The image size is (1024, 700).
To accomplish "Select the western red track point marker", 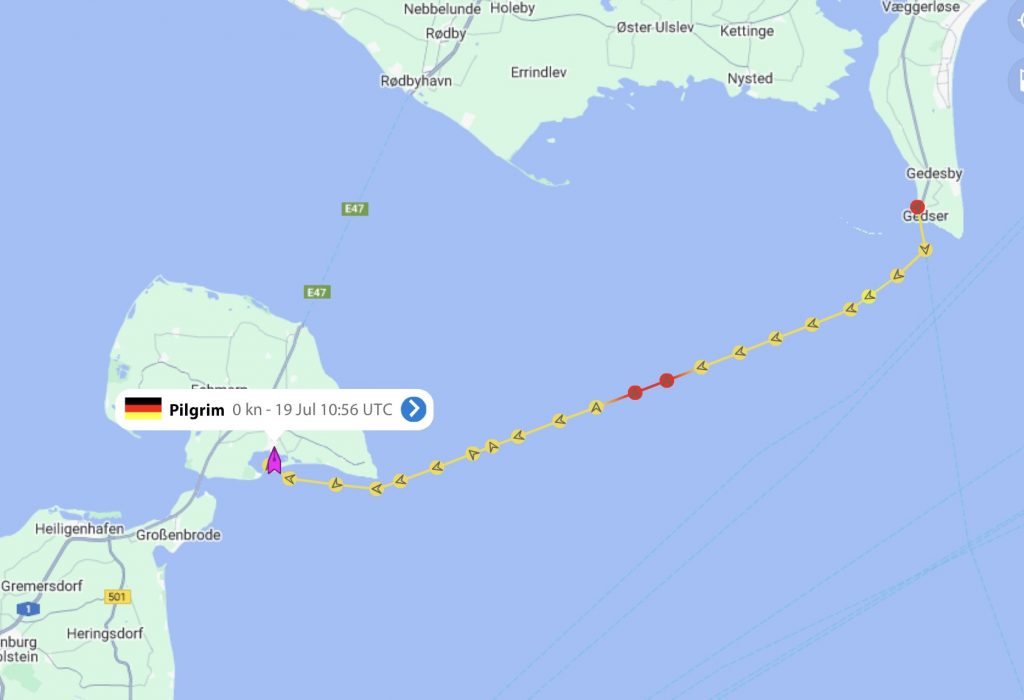I will pos(635,392).
